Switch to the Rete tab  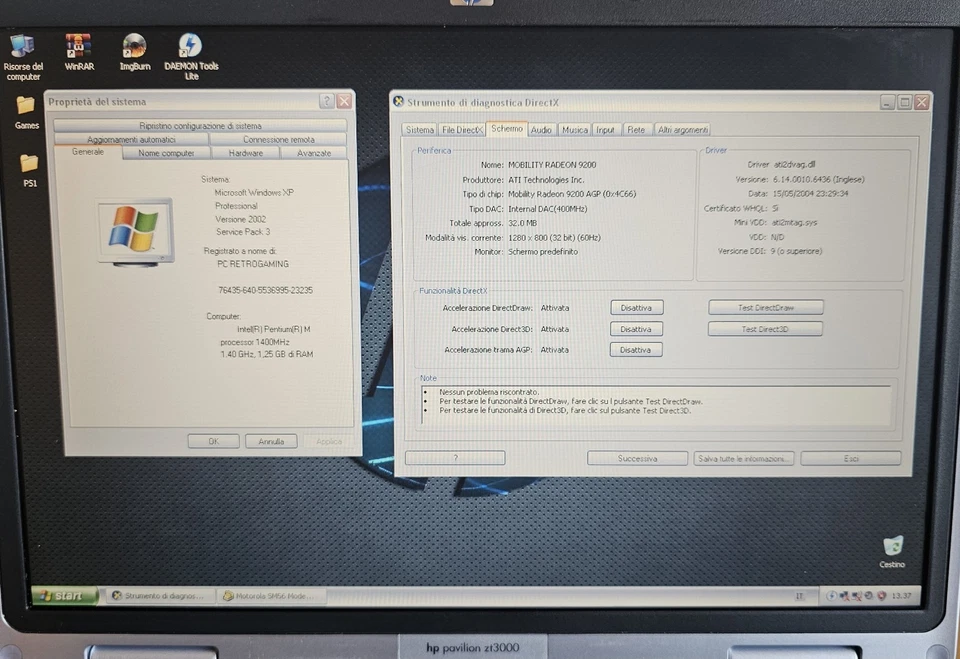coord(636,130)
